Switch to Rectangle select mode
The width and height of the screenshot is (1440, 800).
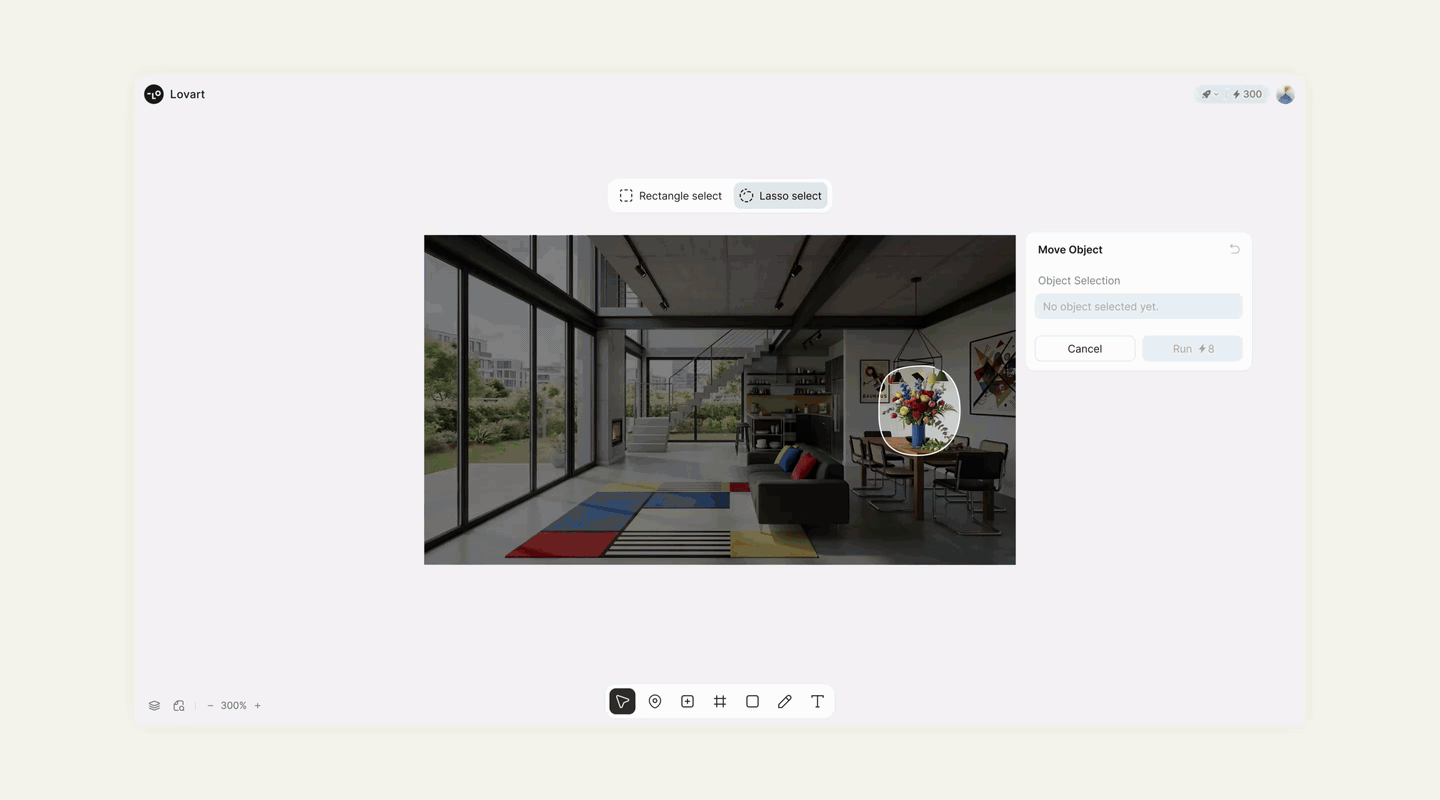(x=670, y=196)
